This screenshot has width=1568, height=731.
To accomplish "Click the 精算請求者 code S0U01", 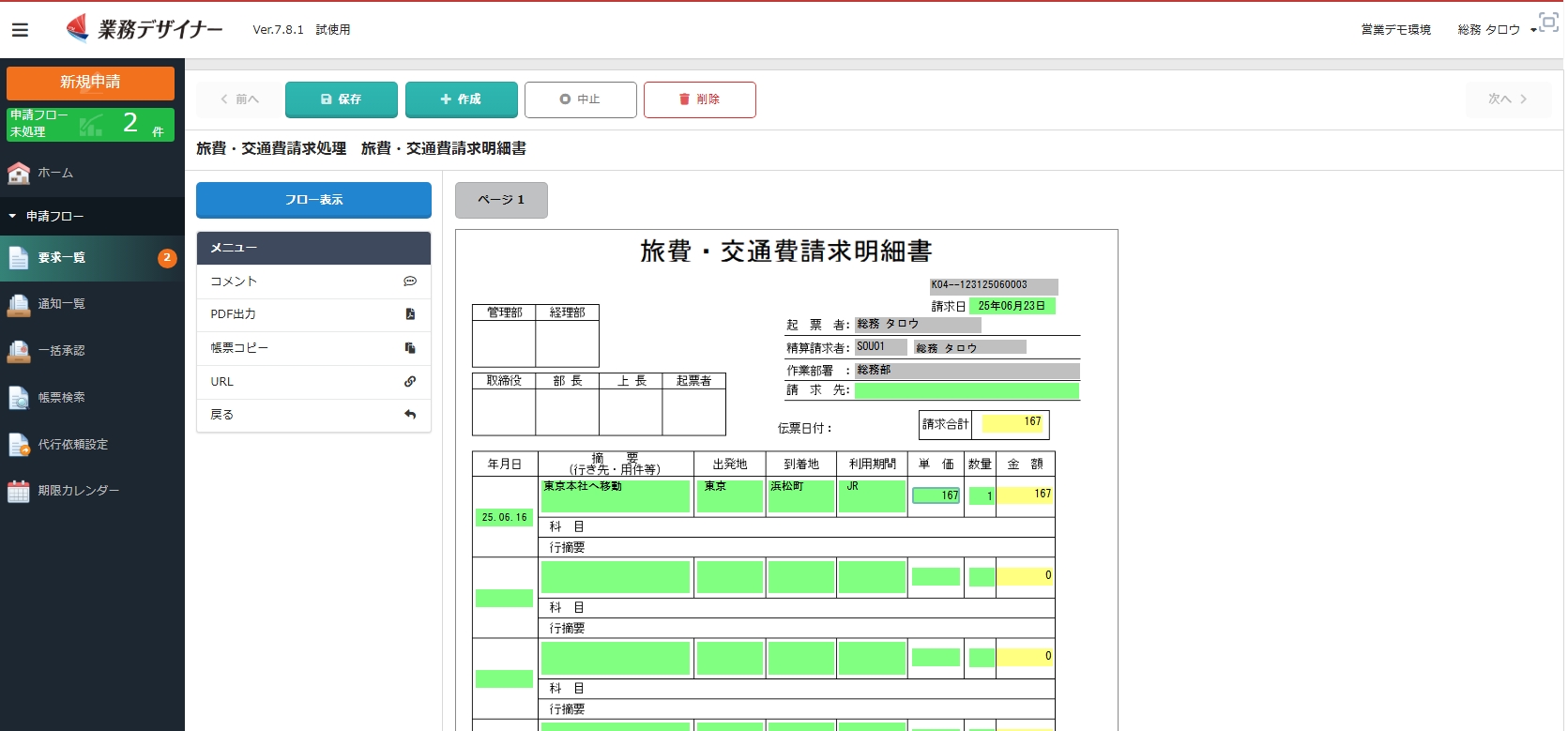I will [880, 347].
